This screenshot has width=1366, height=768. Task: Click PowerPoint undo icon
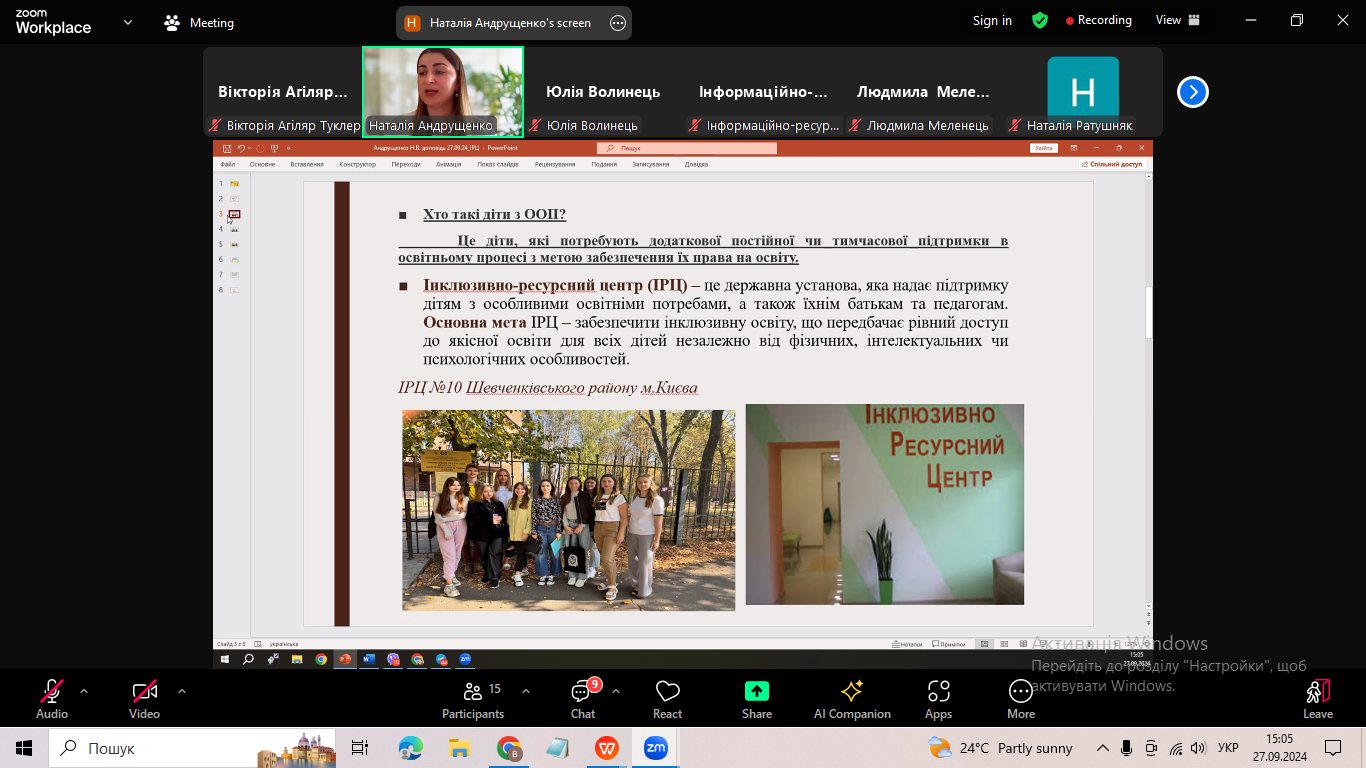pos(241,148)
